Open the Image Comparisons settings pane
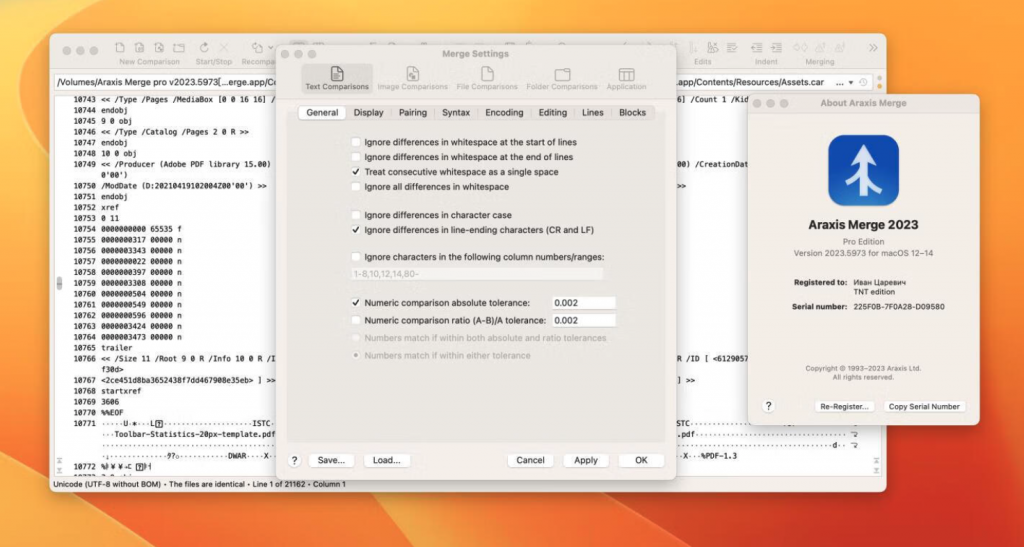 (413, 78)
